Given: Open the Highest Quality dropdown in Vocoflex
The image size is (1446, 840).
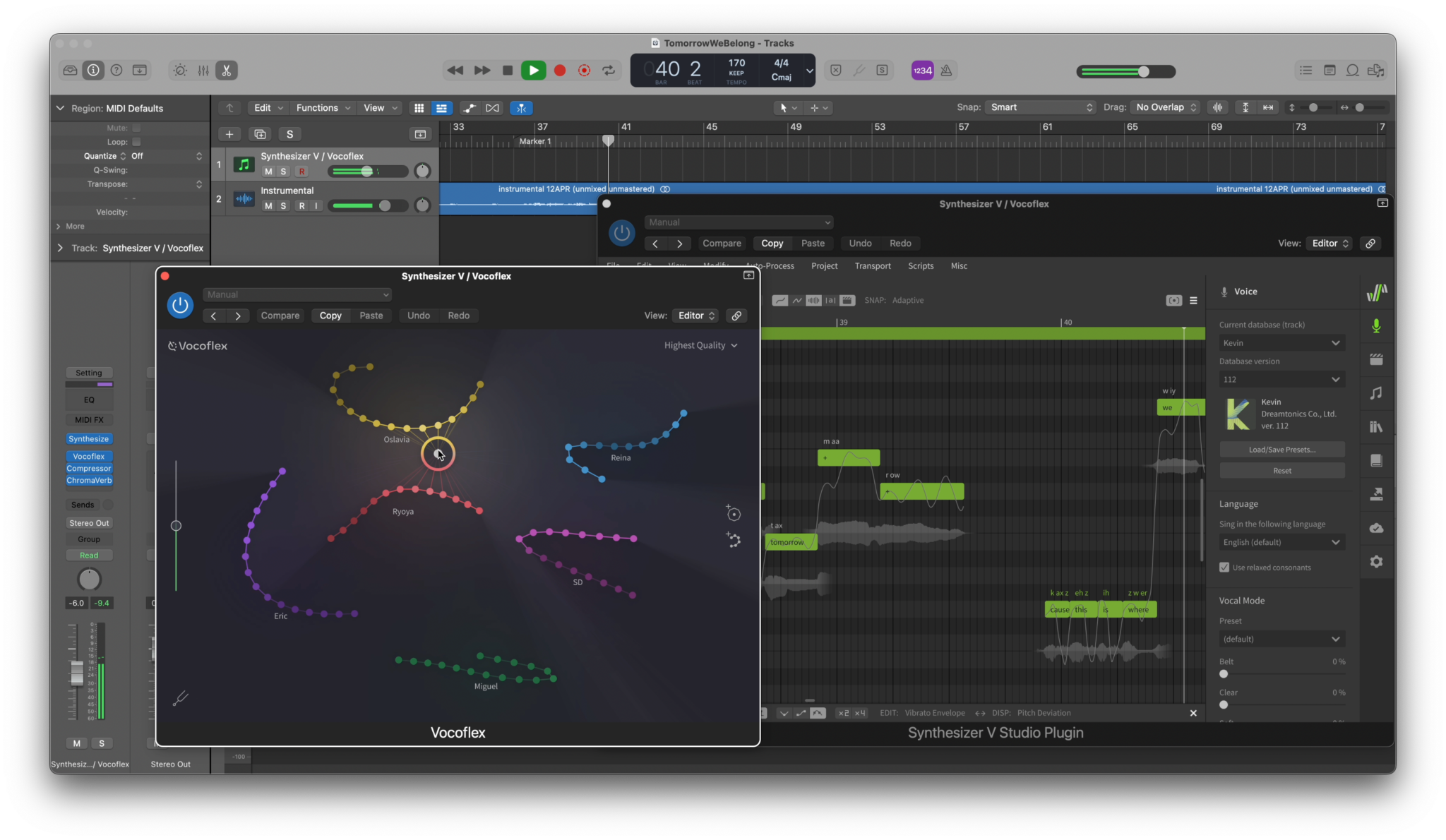Looking at the screenshot, I should 701,345.
